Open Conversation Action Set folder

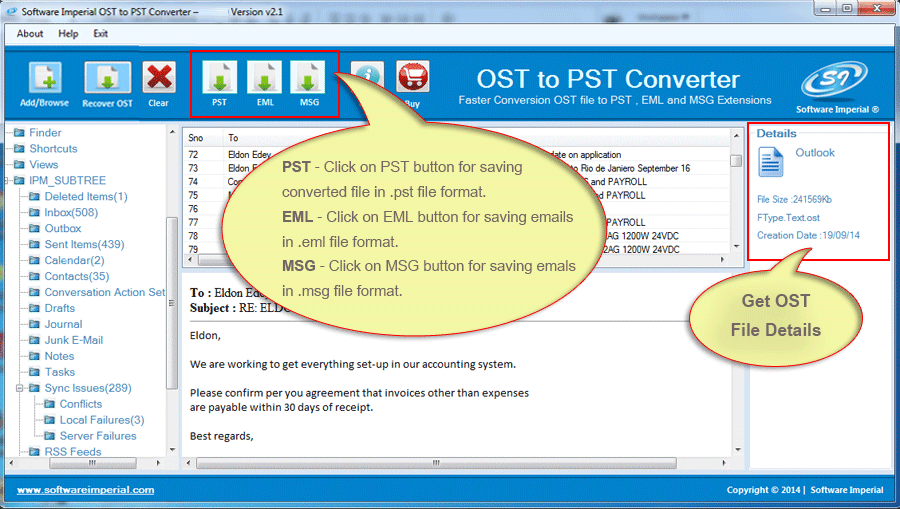point(104,292)
